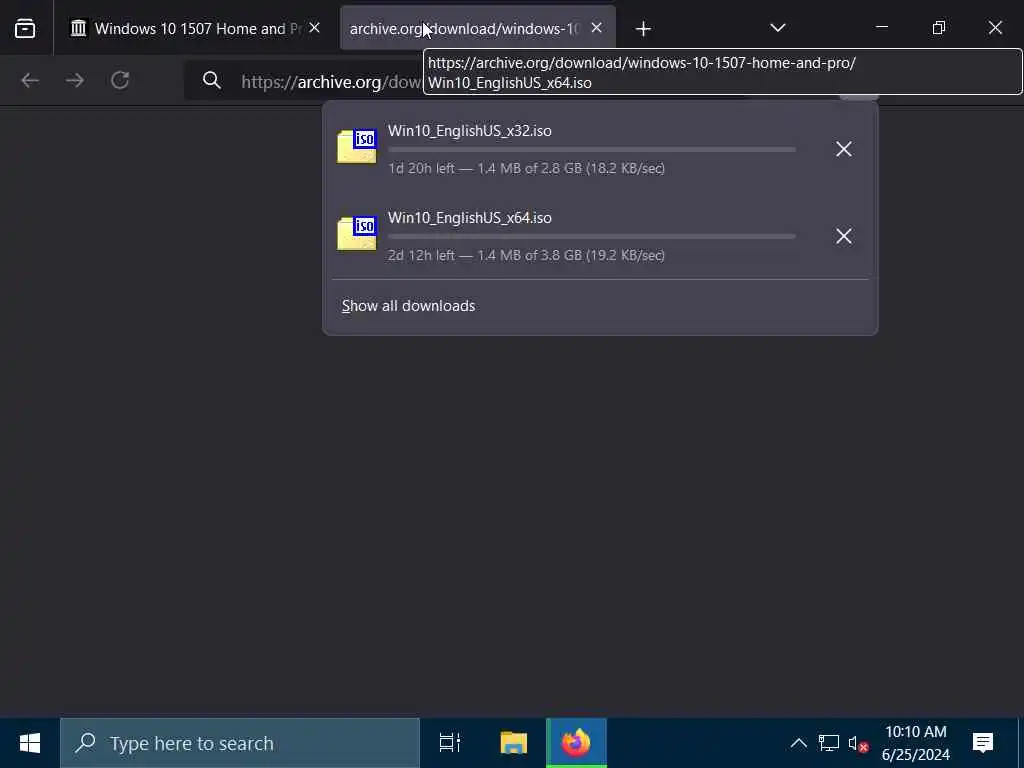The image size is (1024, 768).
Task: Click Win10_EnglishUS_x32.iso file name
Action: tap(470, 131)
